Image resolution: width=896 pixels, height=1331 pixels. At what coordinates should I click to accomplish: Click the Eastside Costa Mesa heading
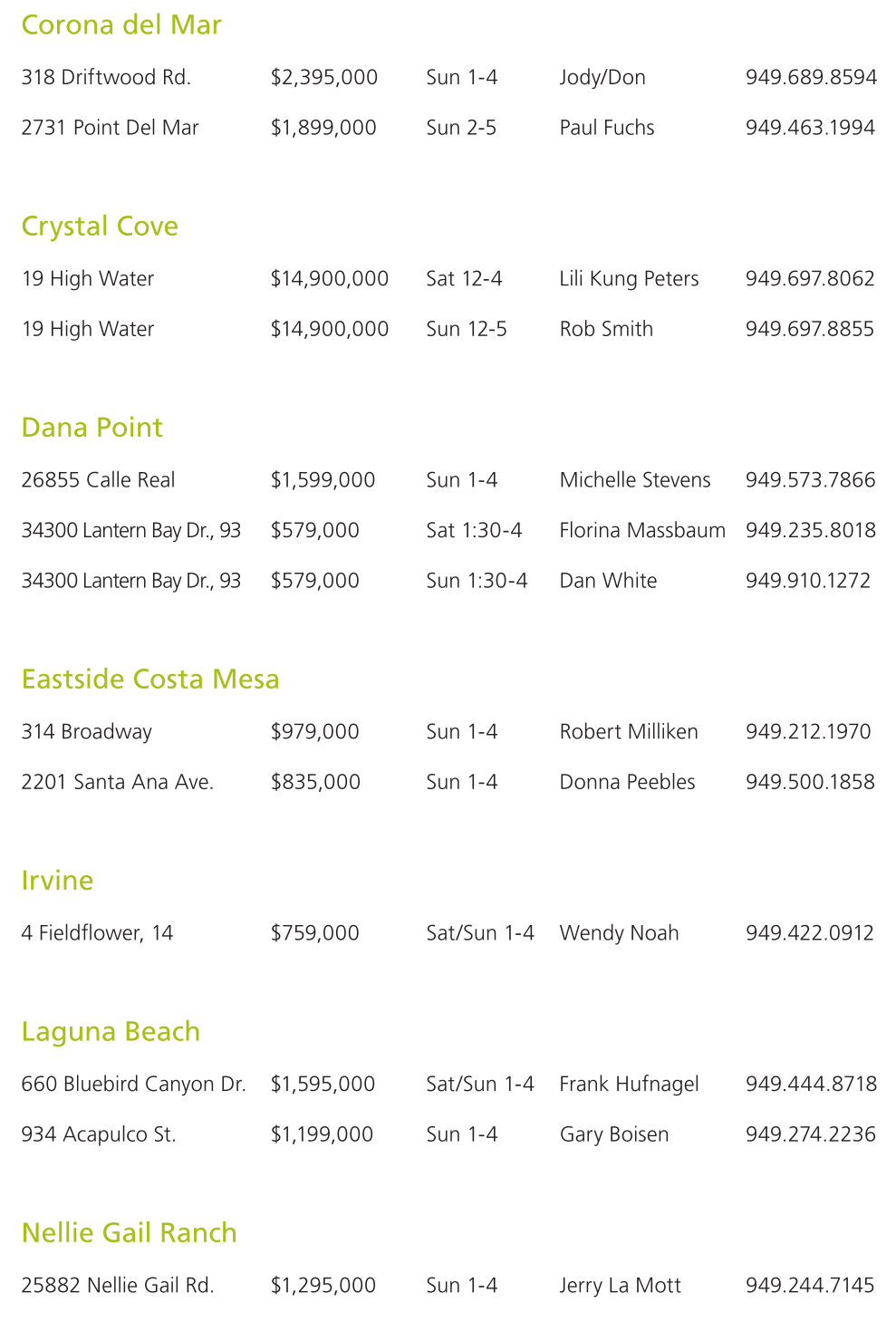150,679
